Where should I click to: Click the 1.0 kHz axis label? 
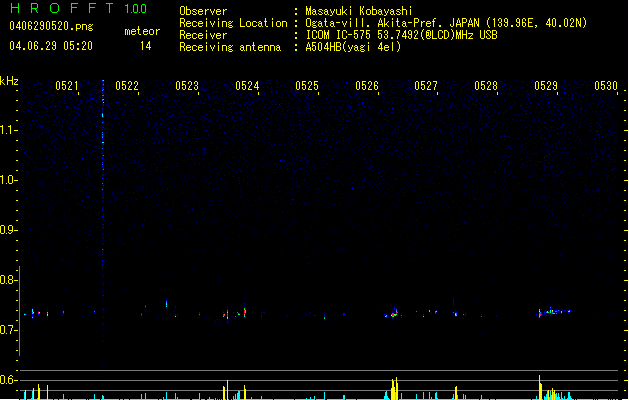[x=8, y=180]
